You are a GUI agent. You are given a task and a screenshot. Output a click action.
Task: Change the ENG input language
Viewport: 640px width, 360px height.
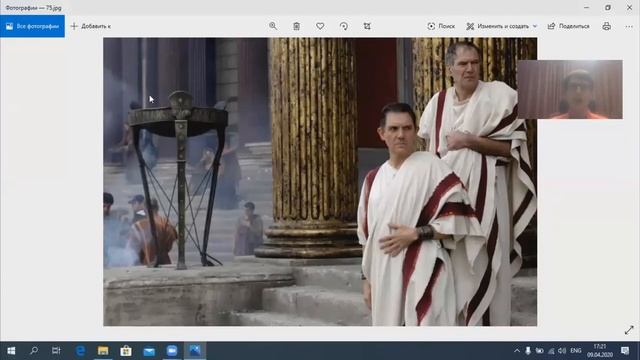click(576, 351)
